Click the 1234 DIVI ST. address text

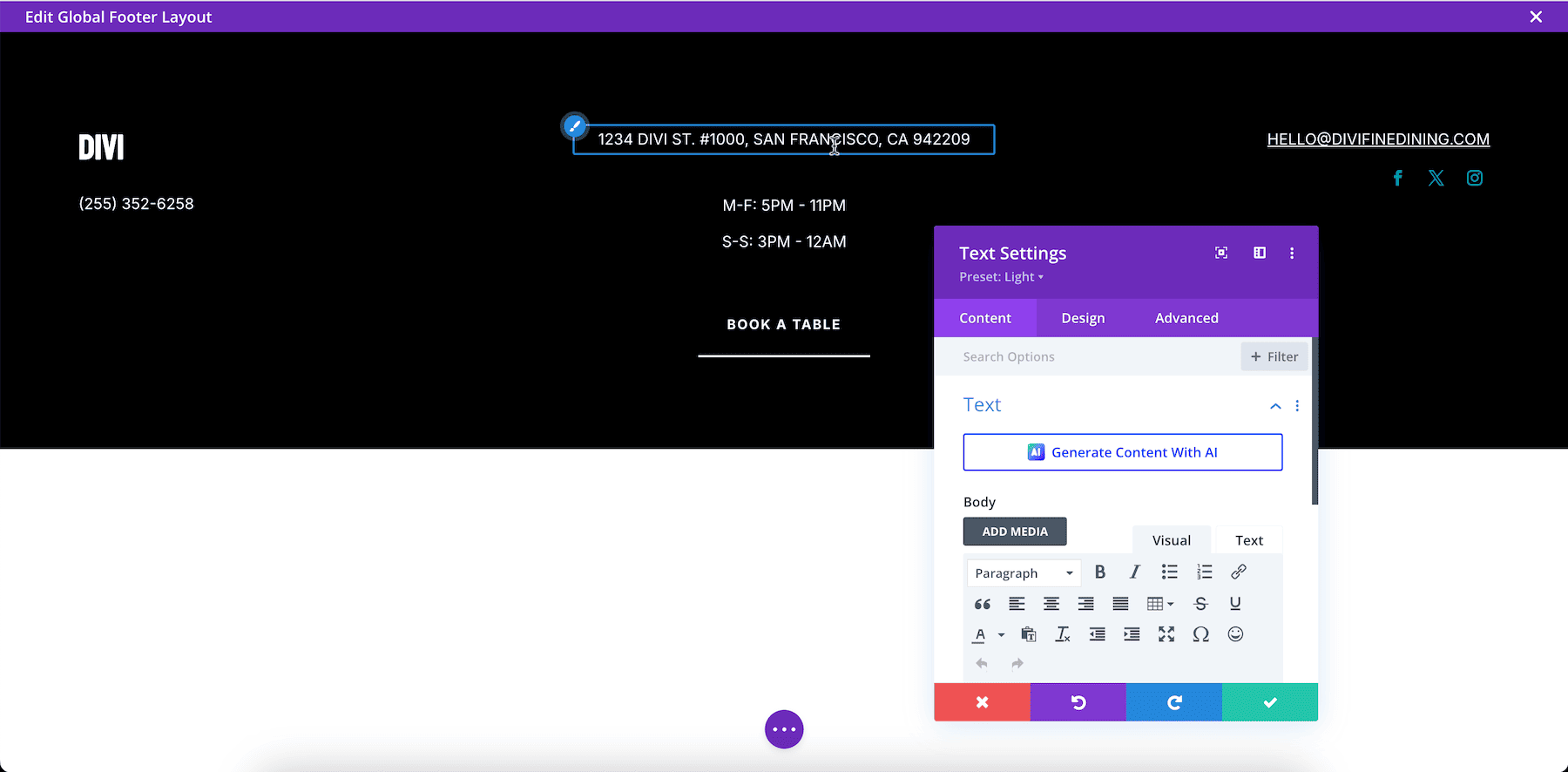(784, 139)
